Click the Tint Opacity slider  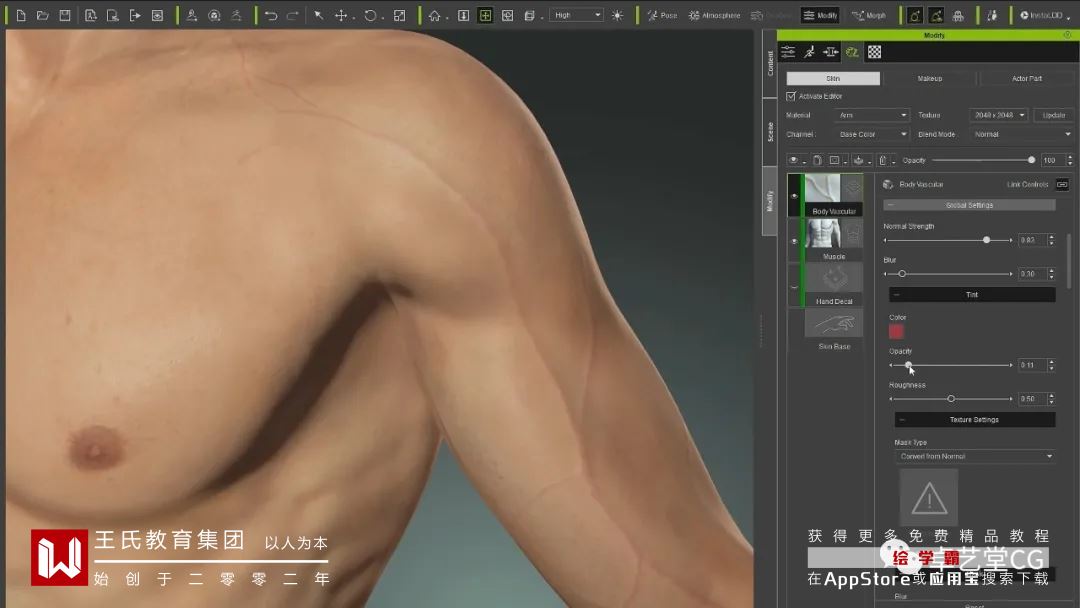(x=951, y=365)
